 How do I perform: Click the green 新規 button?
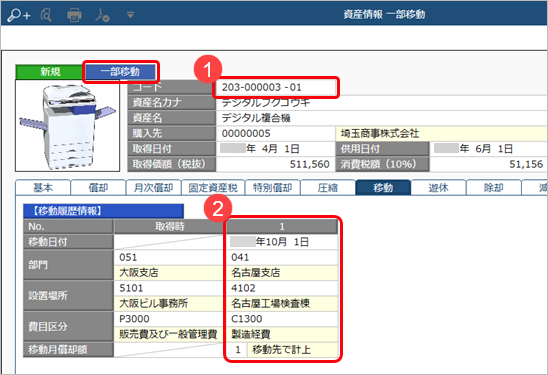tap(49, 72)
